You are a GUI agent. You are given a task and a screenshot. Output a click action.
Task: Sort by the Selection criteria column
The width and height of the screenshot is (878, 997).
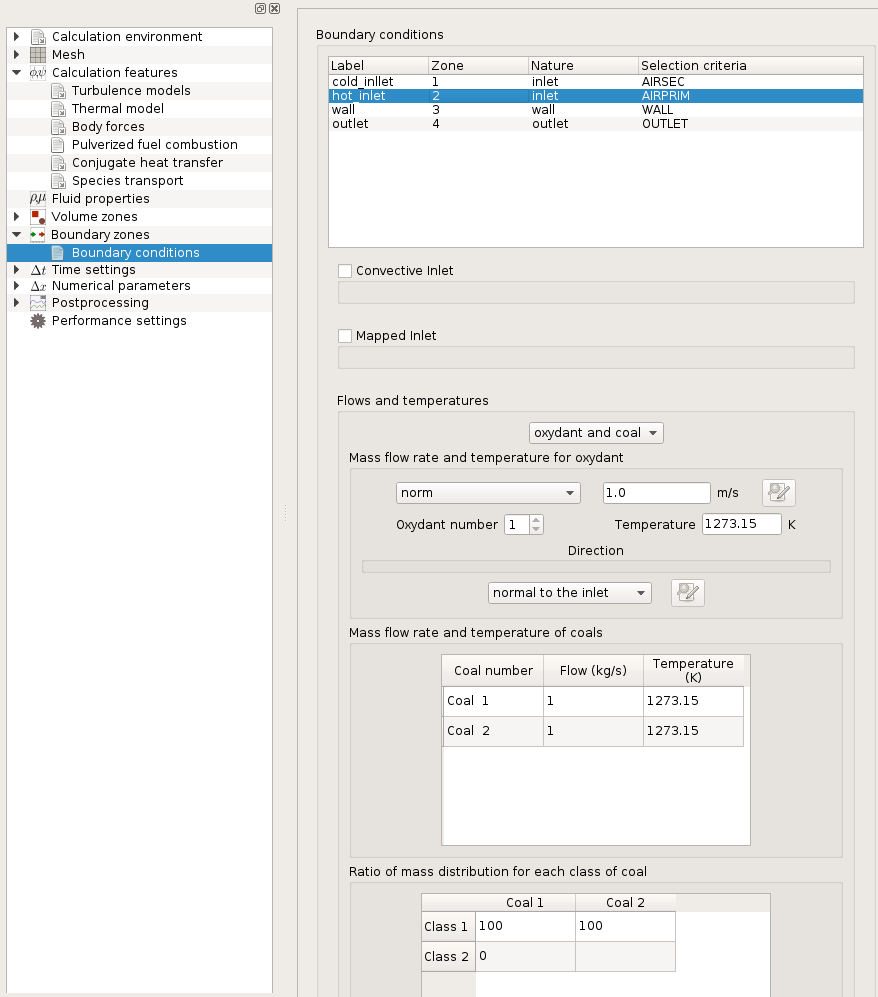pyautogui.click(x=751, y=65)
